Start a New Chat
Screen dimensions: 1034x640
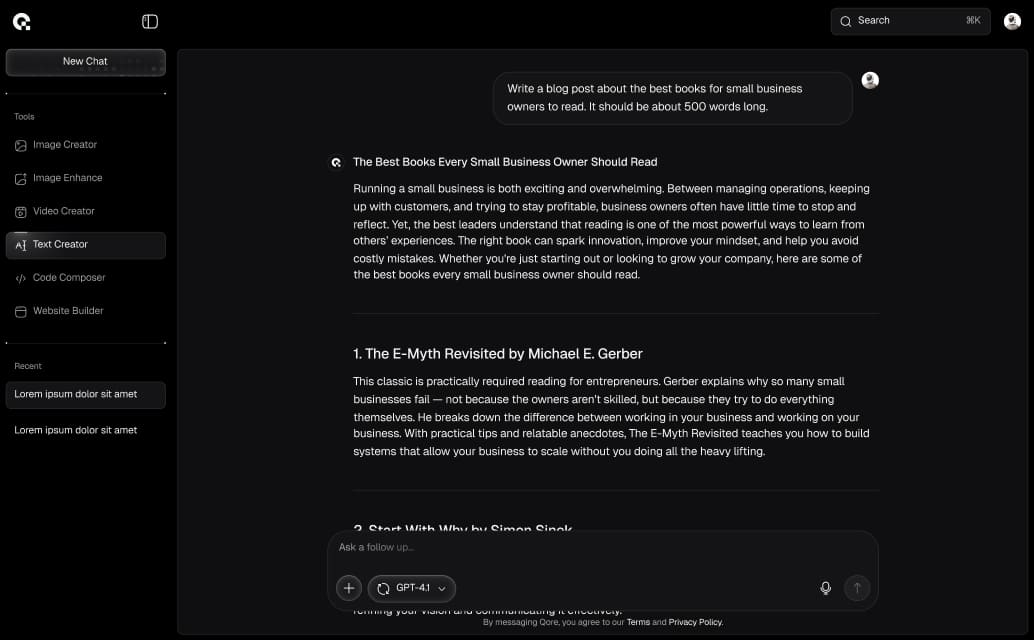pyautogui.click(x=85, y=62)
